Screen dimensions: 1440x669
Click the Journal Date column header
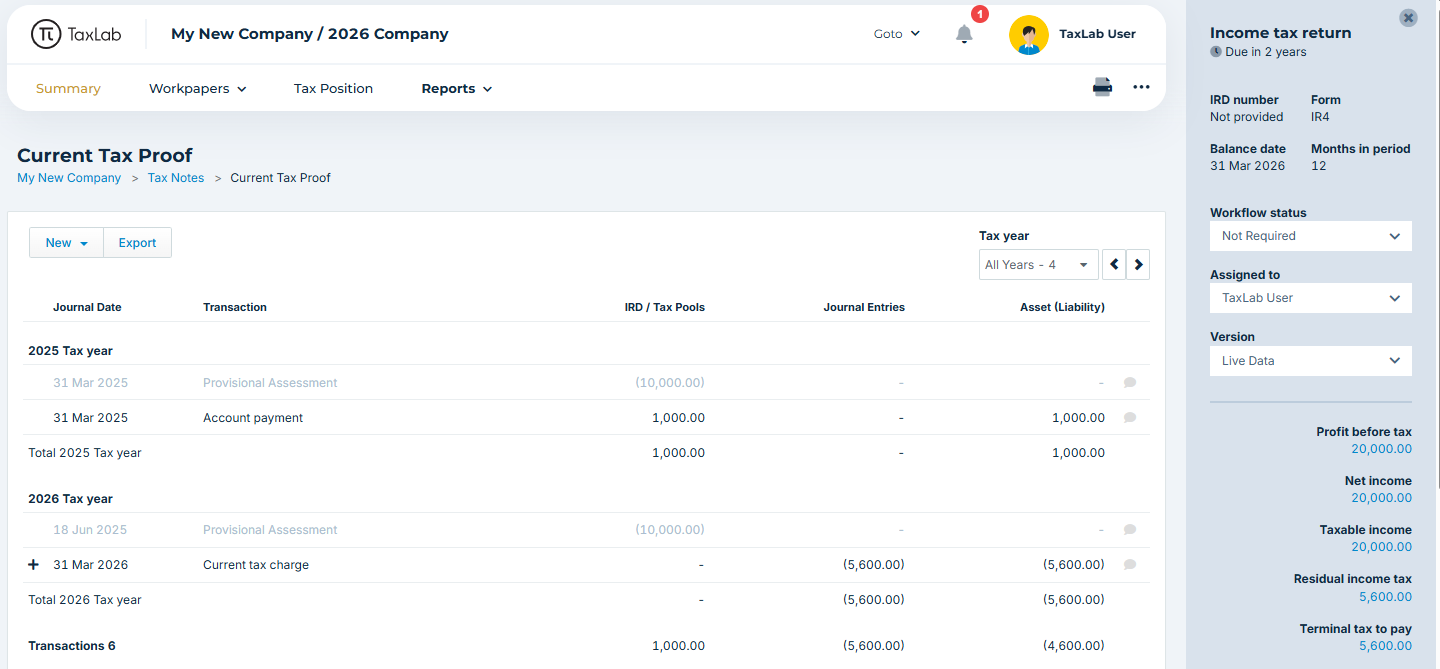[x=87, y=307]
